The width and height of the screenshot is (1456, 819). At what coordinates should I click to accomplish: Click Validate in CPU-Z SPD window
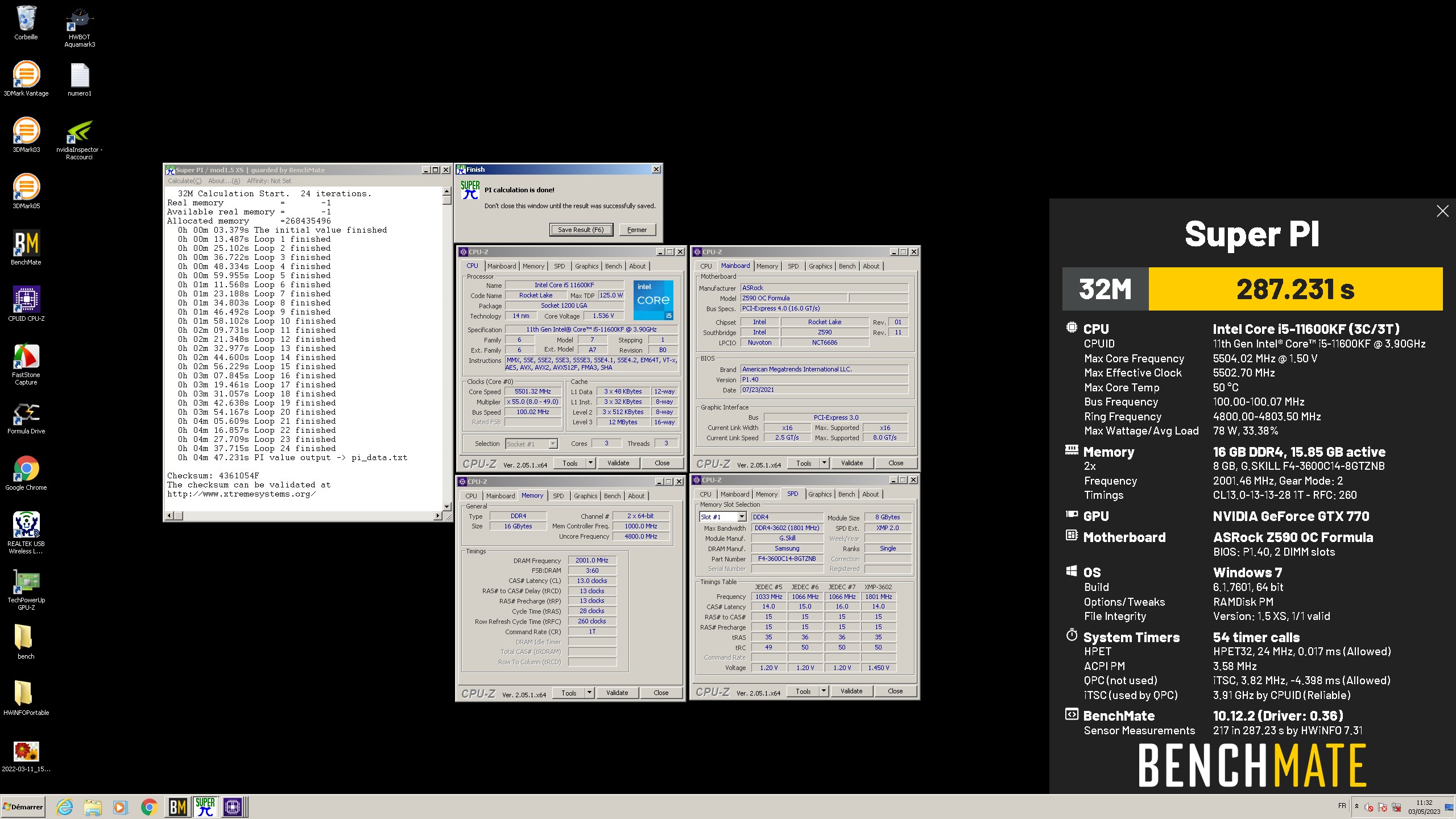pyautogui.click(x=851, y=691)
